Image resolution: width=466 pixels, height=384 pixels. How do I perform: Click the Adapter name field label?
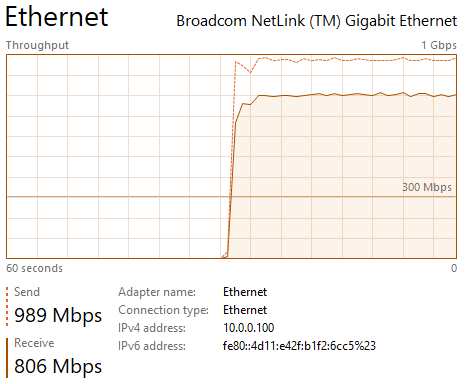pyautogui.click(x=157, y=292)
